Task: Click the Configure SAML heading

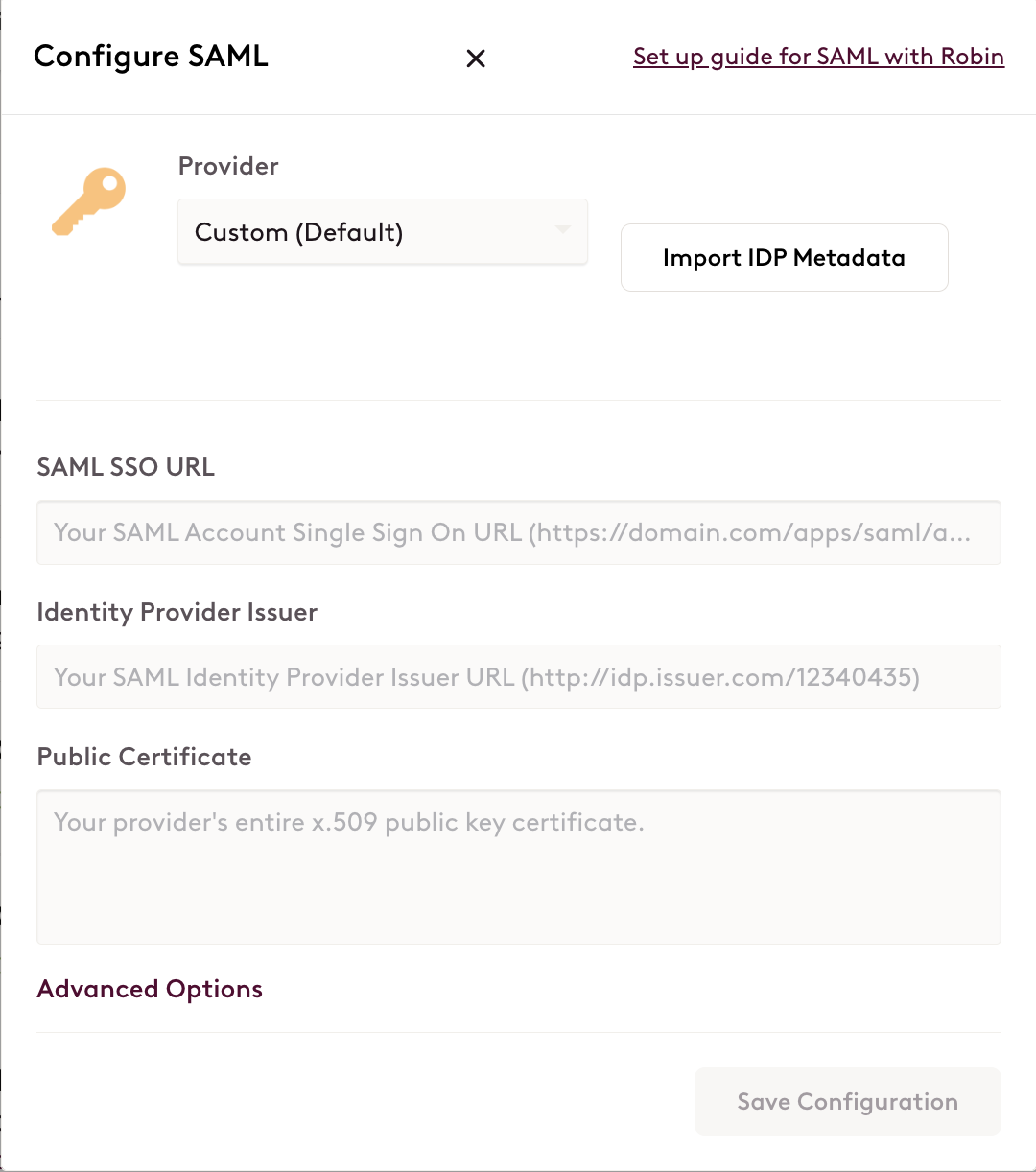Action: (151, 57)
